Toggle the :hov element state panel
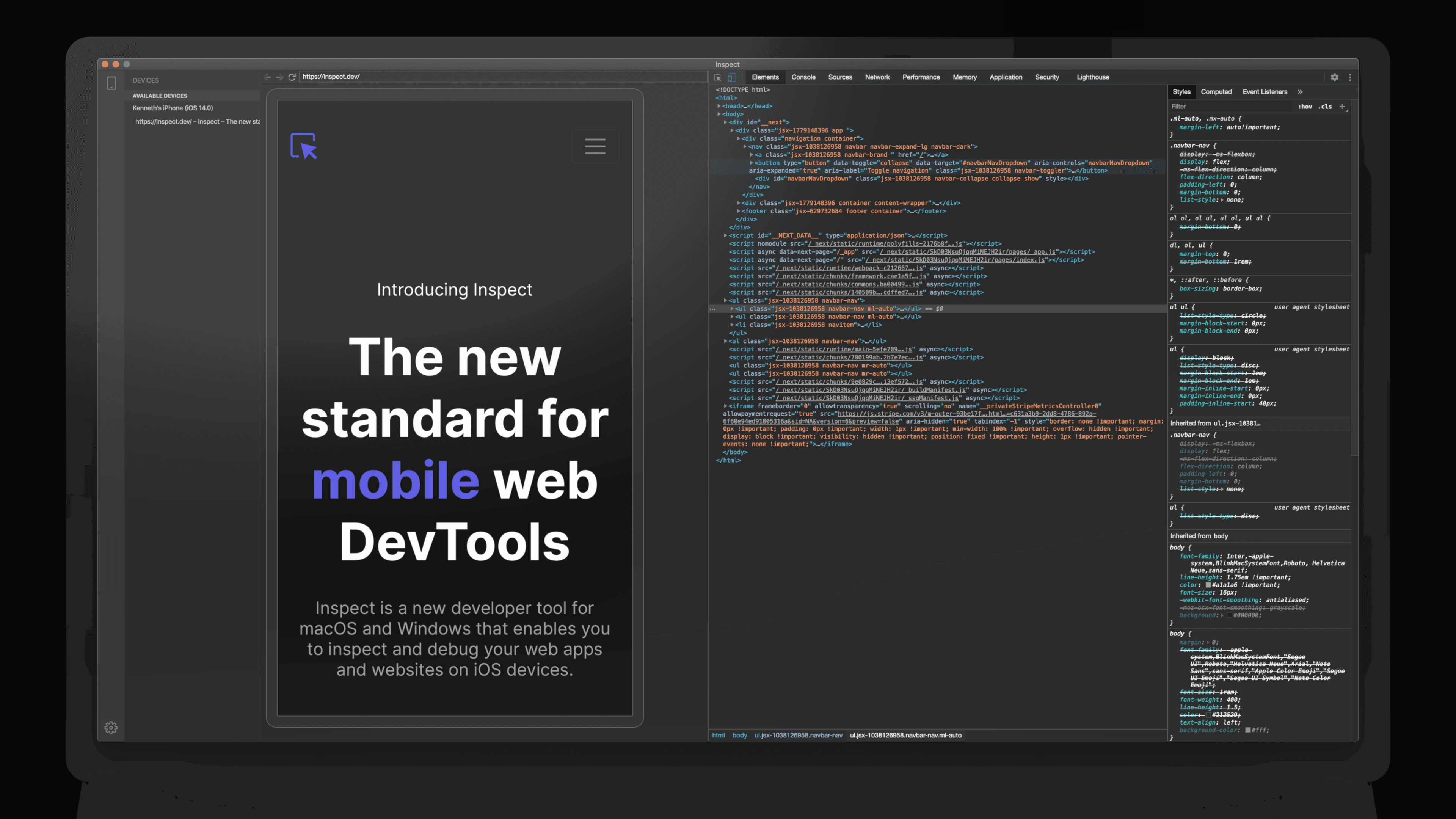The image size is (1456, 819). point(1304,106)
